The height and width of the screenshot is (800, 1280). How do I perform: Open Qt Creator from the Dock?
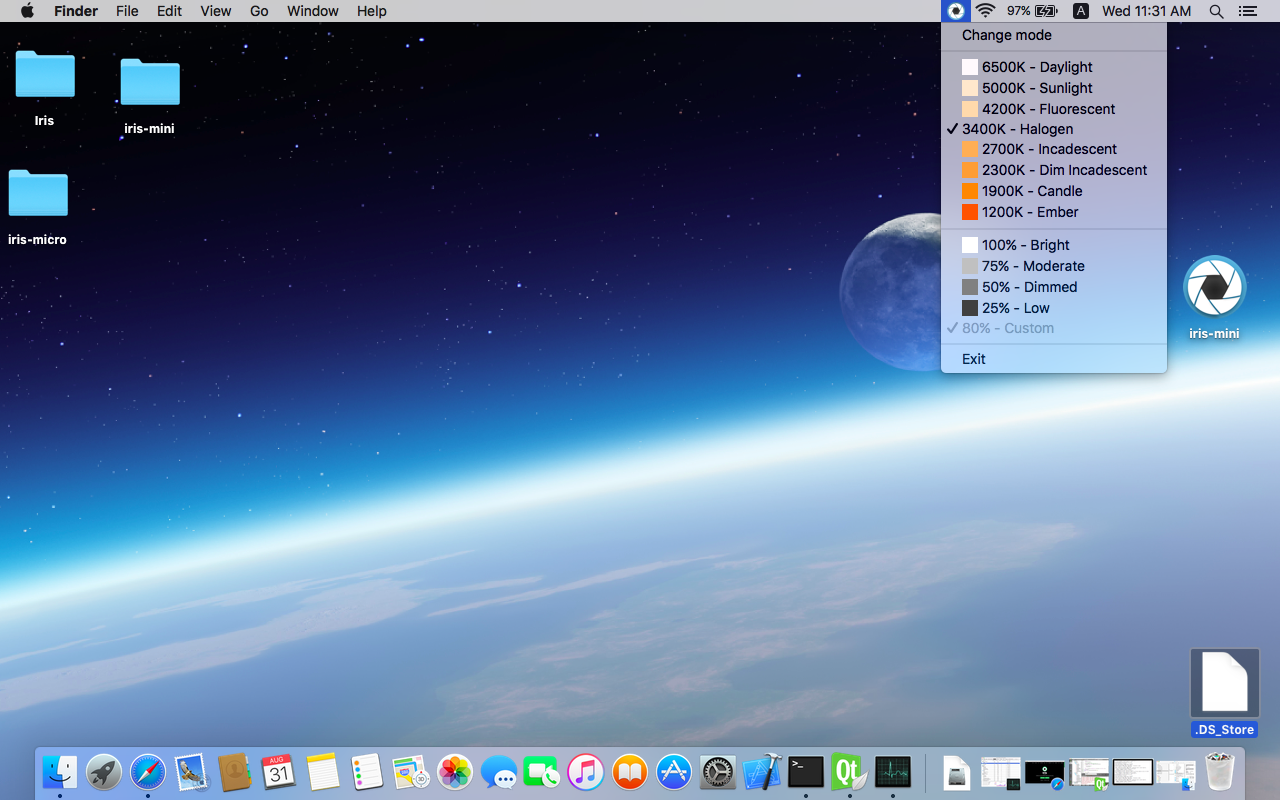849,771
